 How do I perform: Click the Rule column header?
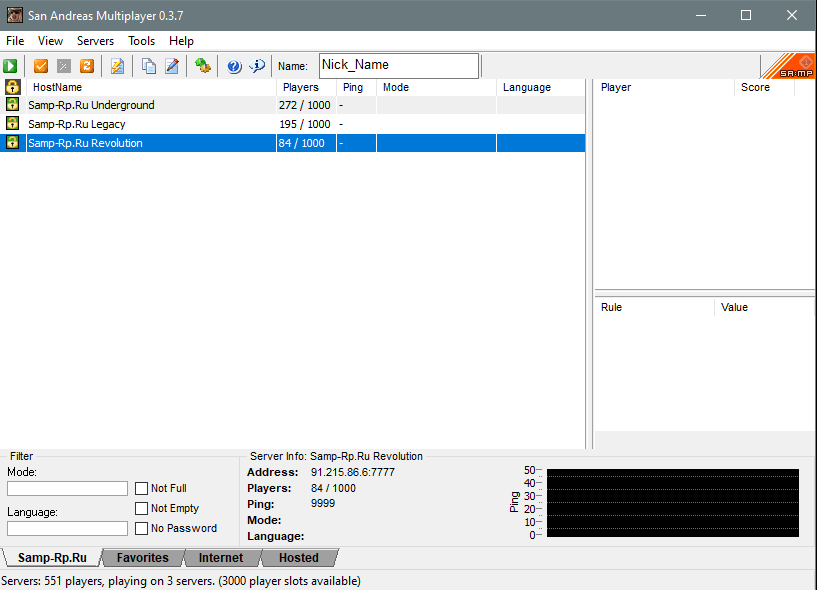(654, 307)
